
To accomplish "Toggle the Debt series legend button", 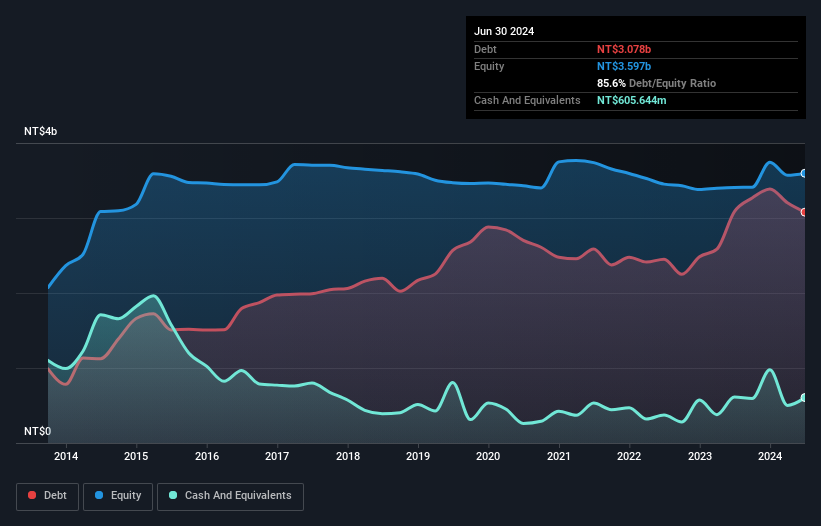I will (48, 496).
